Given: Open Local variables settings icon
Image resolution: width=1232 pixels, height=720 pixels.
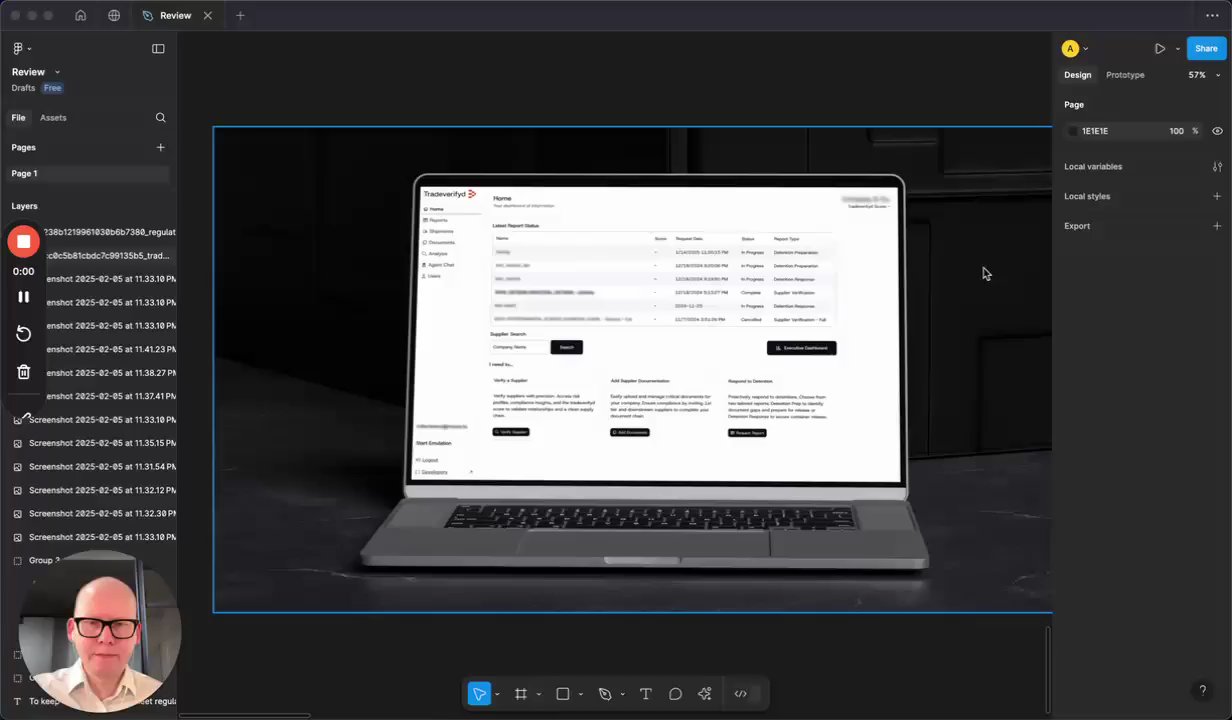Looking at the screenshot, I should point(1217,166).
